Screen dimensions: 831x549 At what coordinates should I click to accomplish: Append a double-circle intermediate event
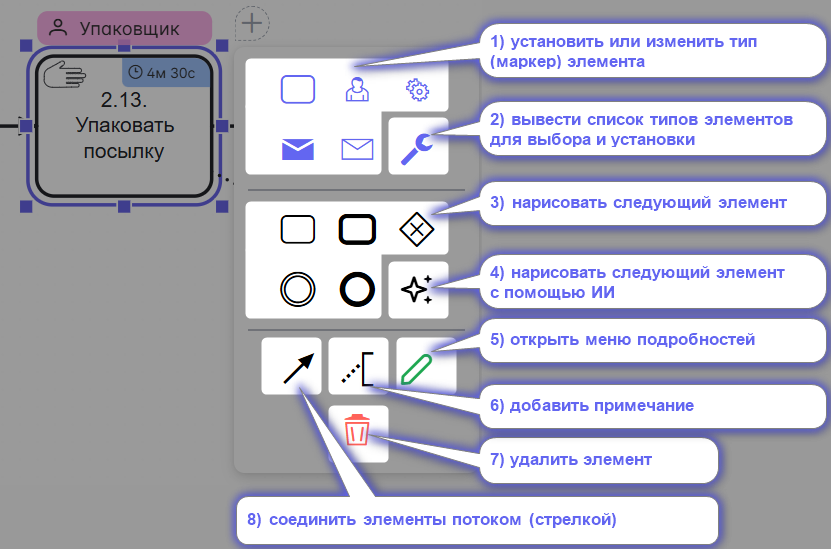tap(297, 289)
